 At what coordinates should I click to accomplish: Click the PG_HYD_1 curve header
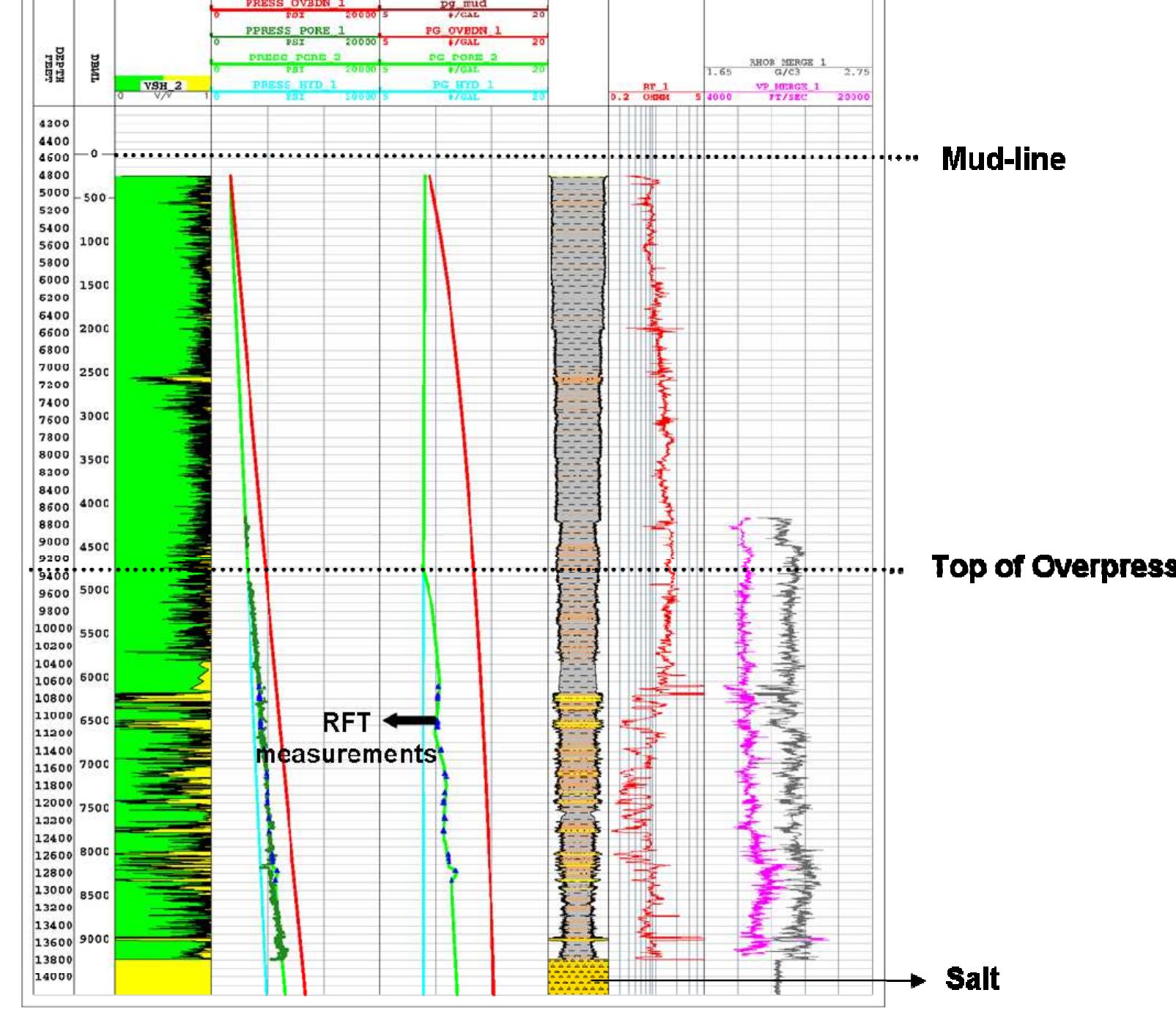[x=463, y=85]
